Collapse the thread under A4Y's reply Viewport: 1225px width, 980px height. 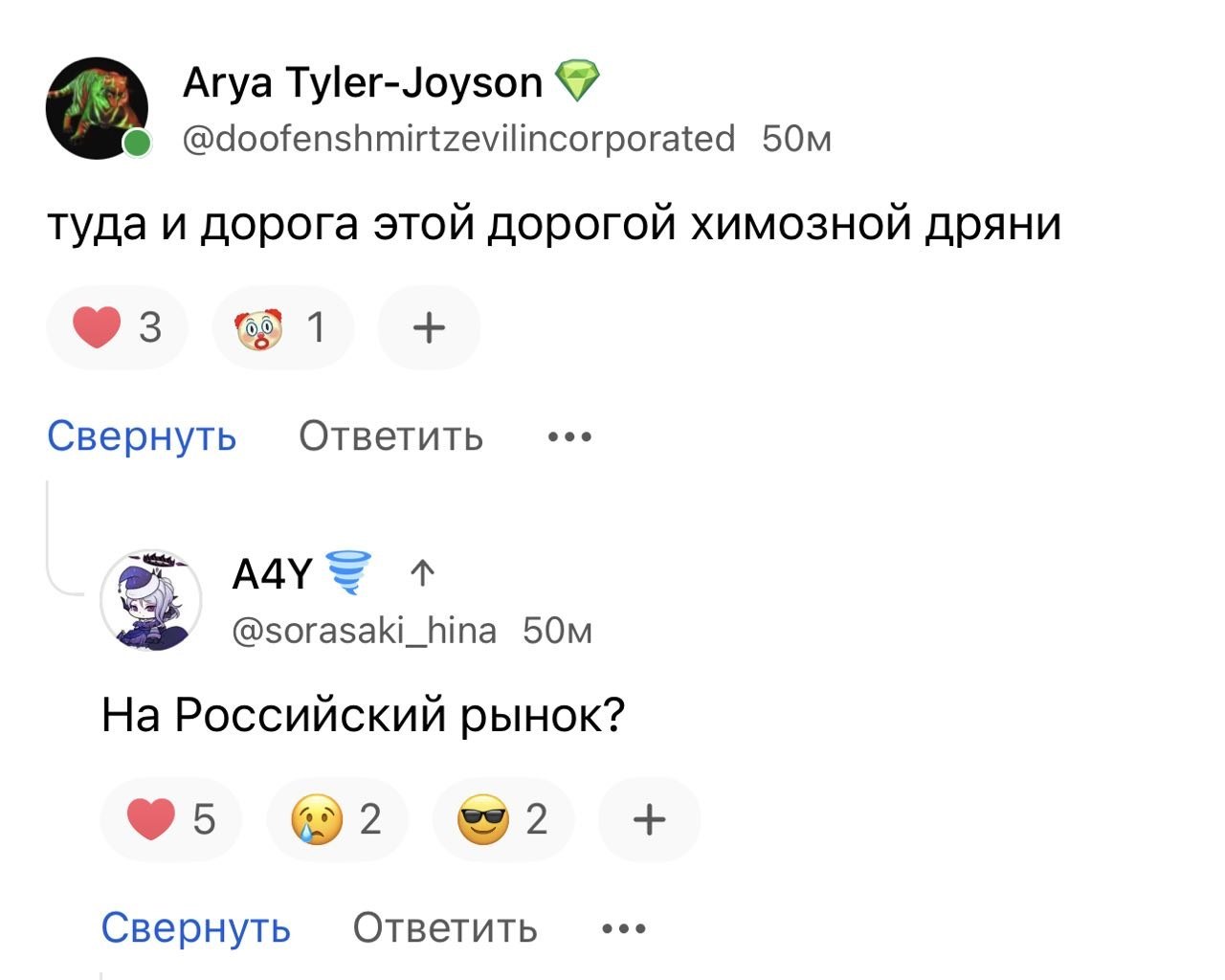click(195, 927)
